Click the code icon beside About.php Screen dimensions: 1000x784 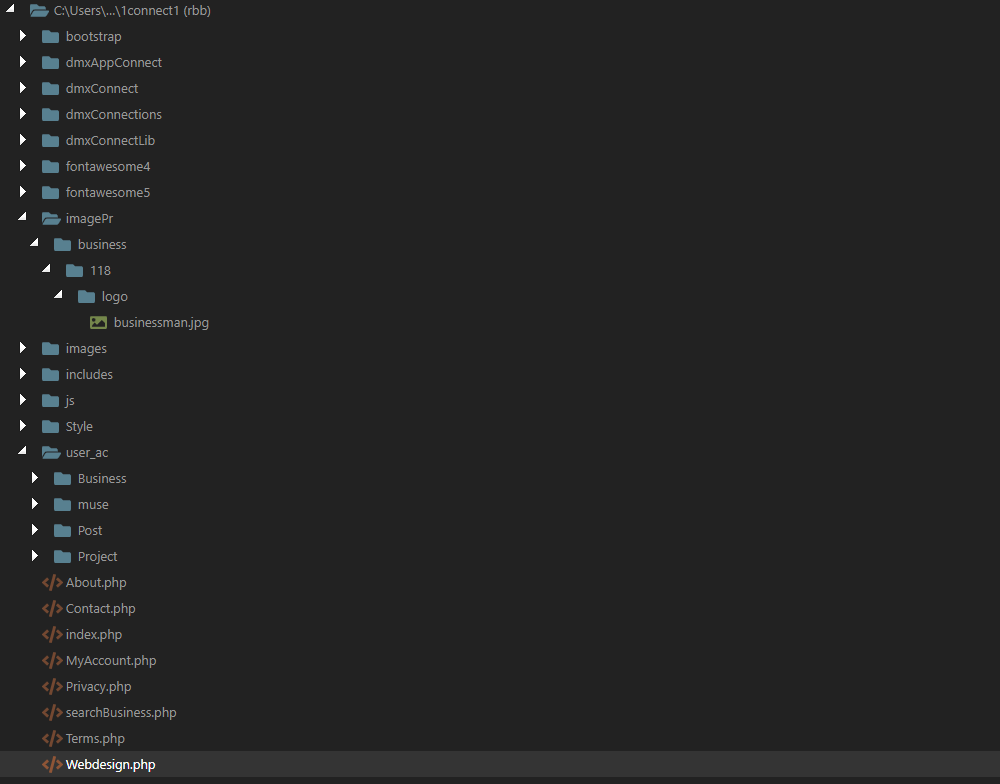(52, 582)
